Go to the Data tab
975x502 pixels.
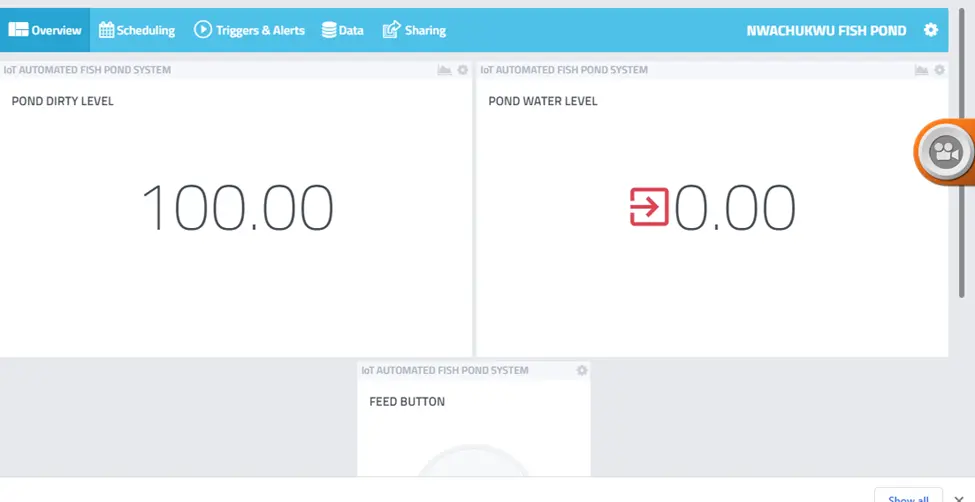click(343, 30)
